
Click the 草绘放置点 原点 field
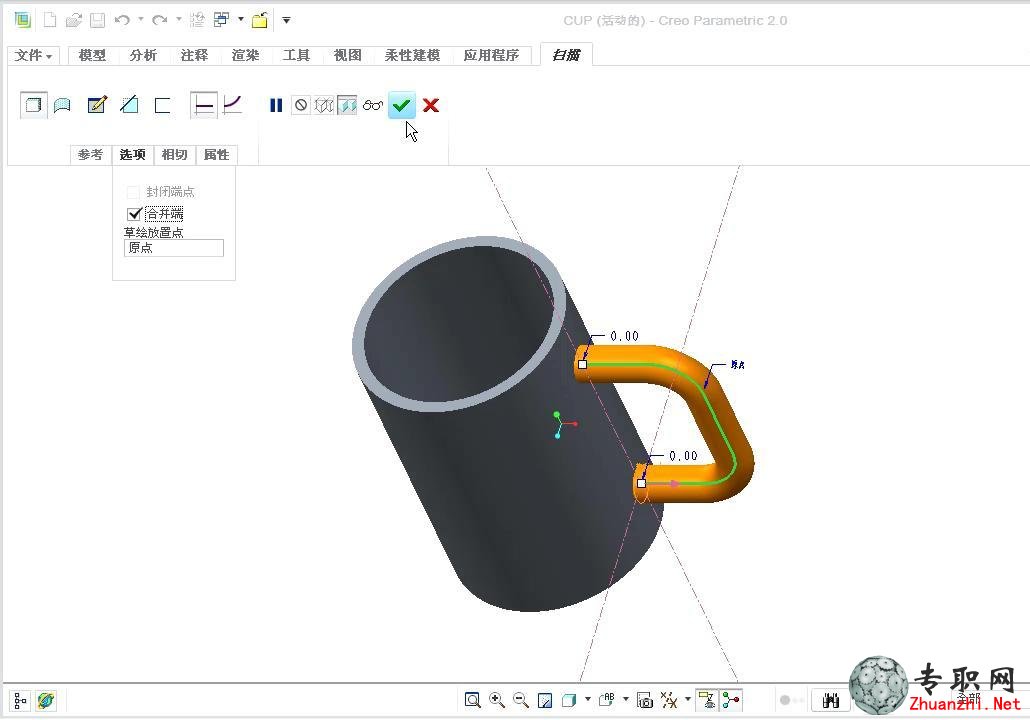[173, 248]
